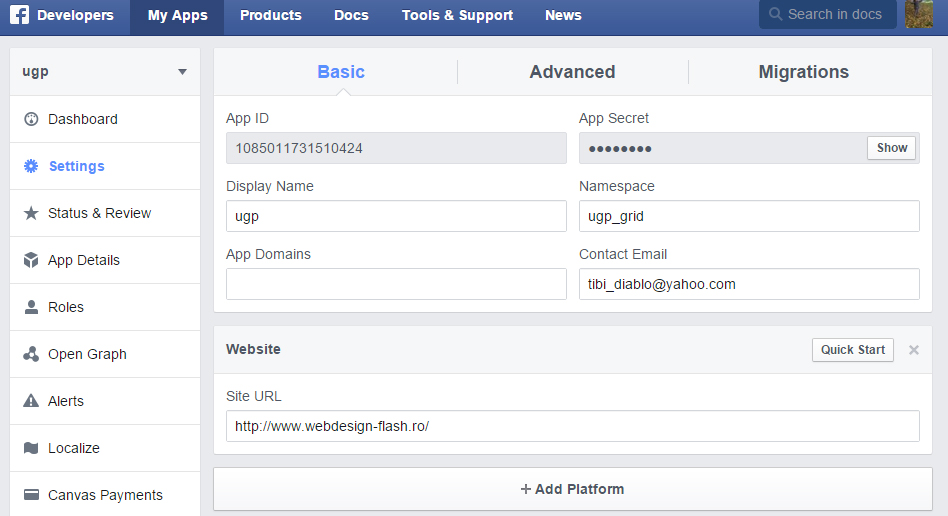Click the Add Platform button
This screenshot has height=516, width=948.
coord(572,489)
